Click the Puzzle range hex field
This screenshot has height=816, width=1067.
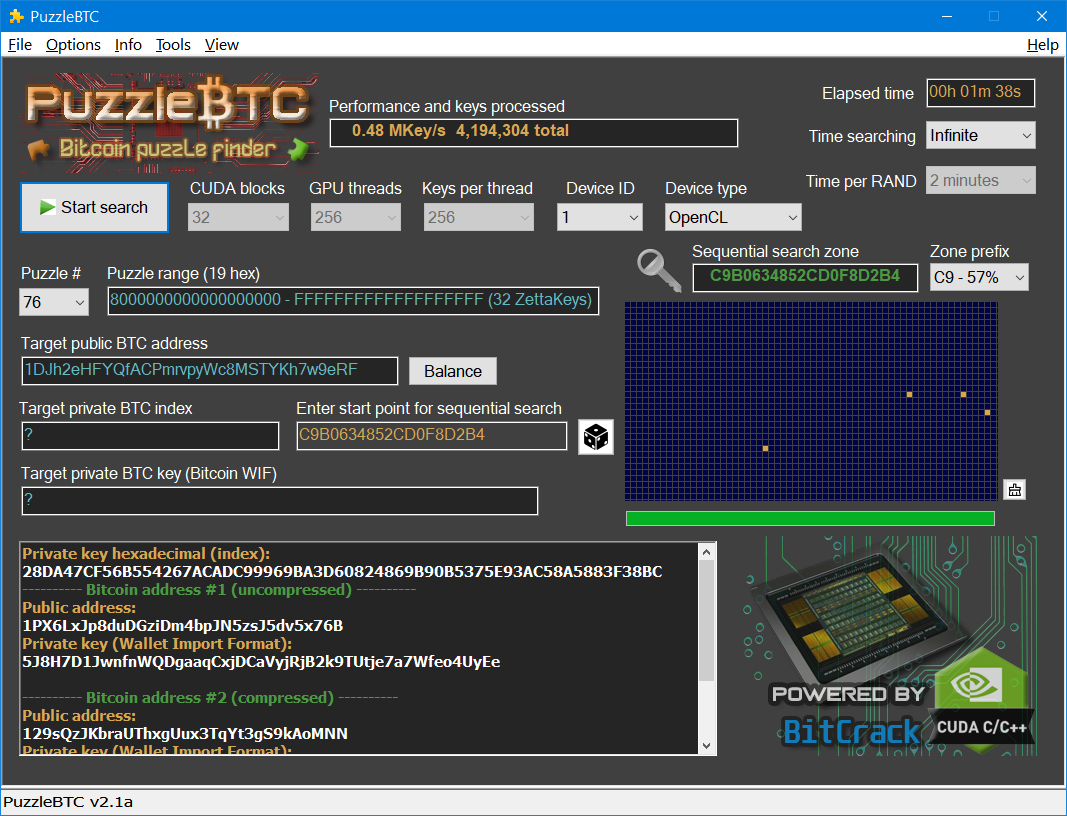[x=353, y=301]
